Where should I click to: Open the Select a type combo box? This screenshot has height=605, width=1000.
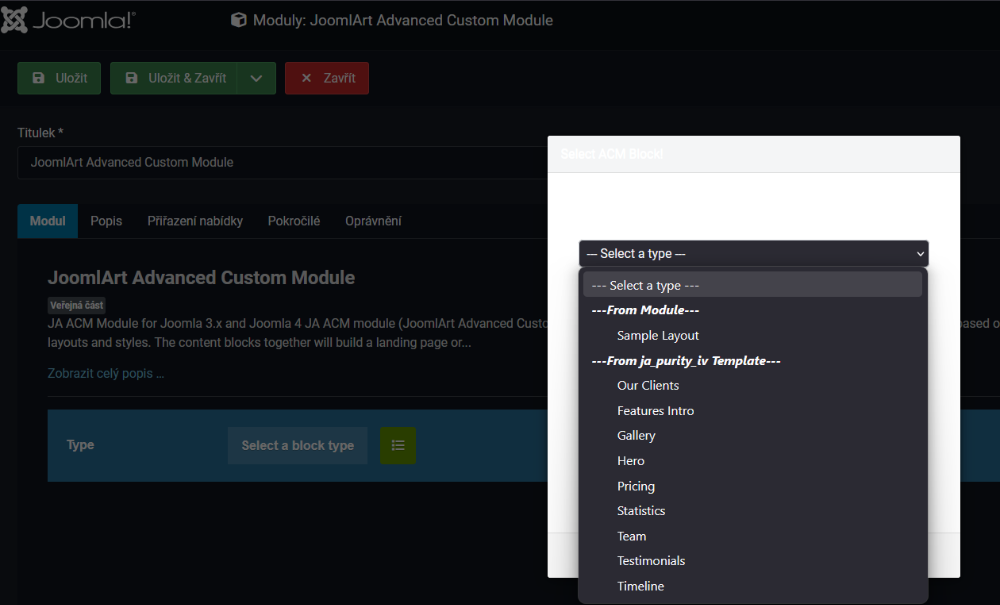pyautogui.click(x=753, y=254)
